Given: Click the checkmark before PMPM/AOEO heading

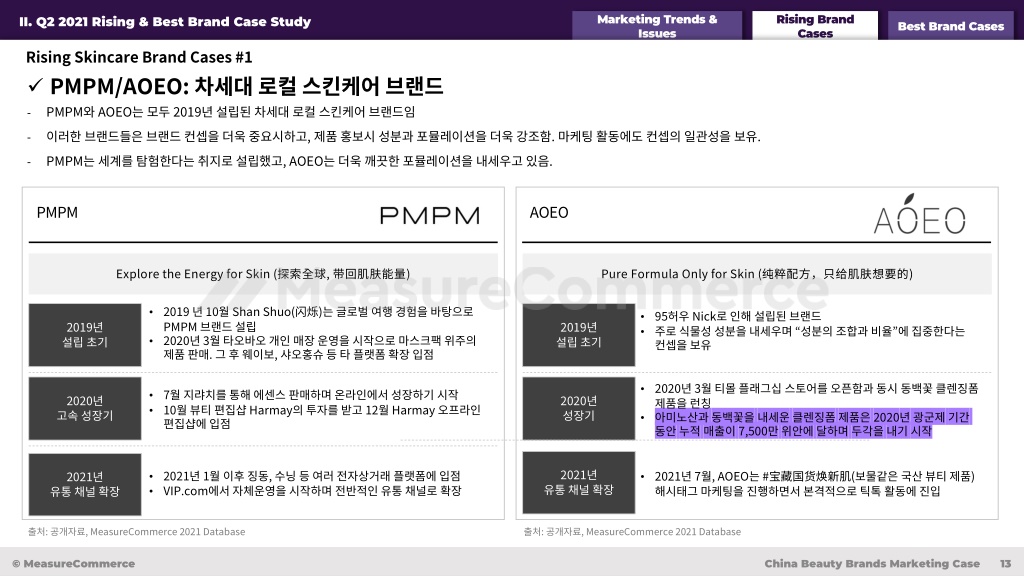Looking at the screenshot, I should [x=35, y=85].
